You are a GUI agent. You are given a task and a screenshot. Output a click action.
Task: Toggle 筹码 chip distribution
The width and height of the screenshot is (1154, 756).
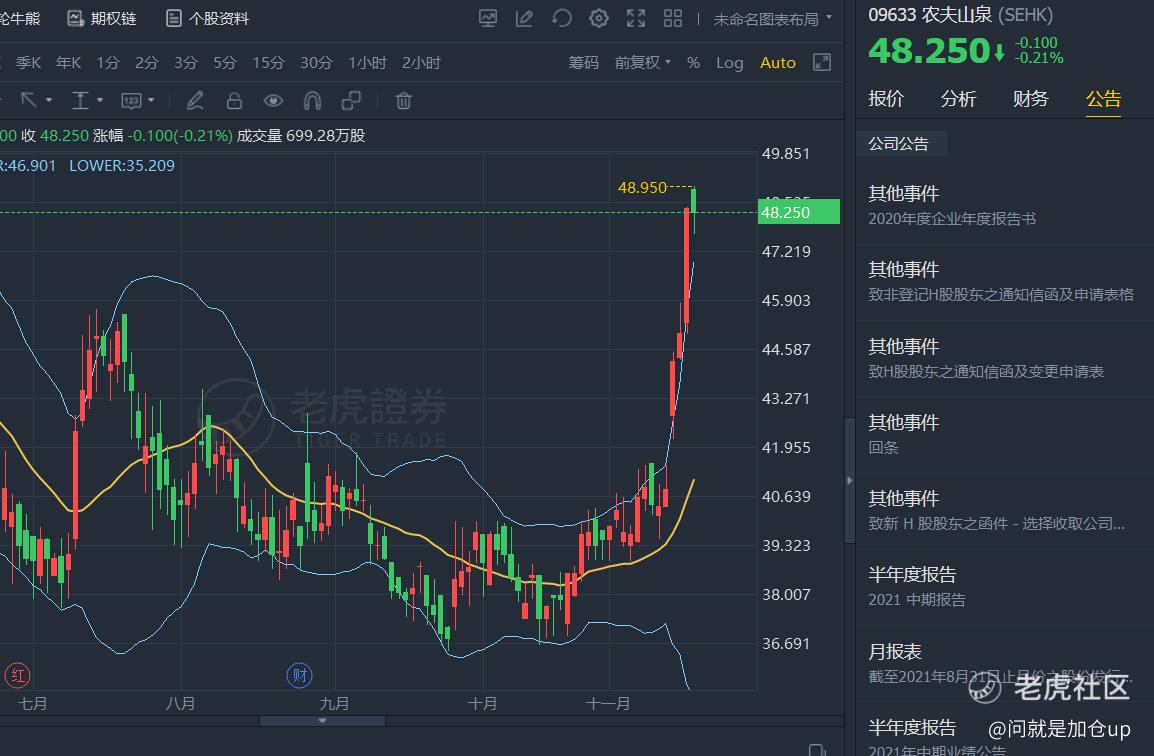(x=584, y=63)
